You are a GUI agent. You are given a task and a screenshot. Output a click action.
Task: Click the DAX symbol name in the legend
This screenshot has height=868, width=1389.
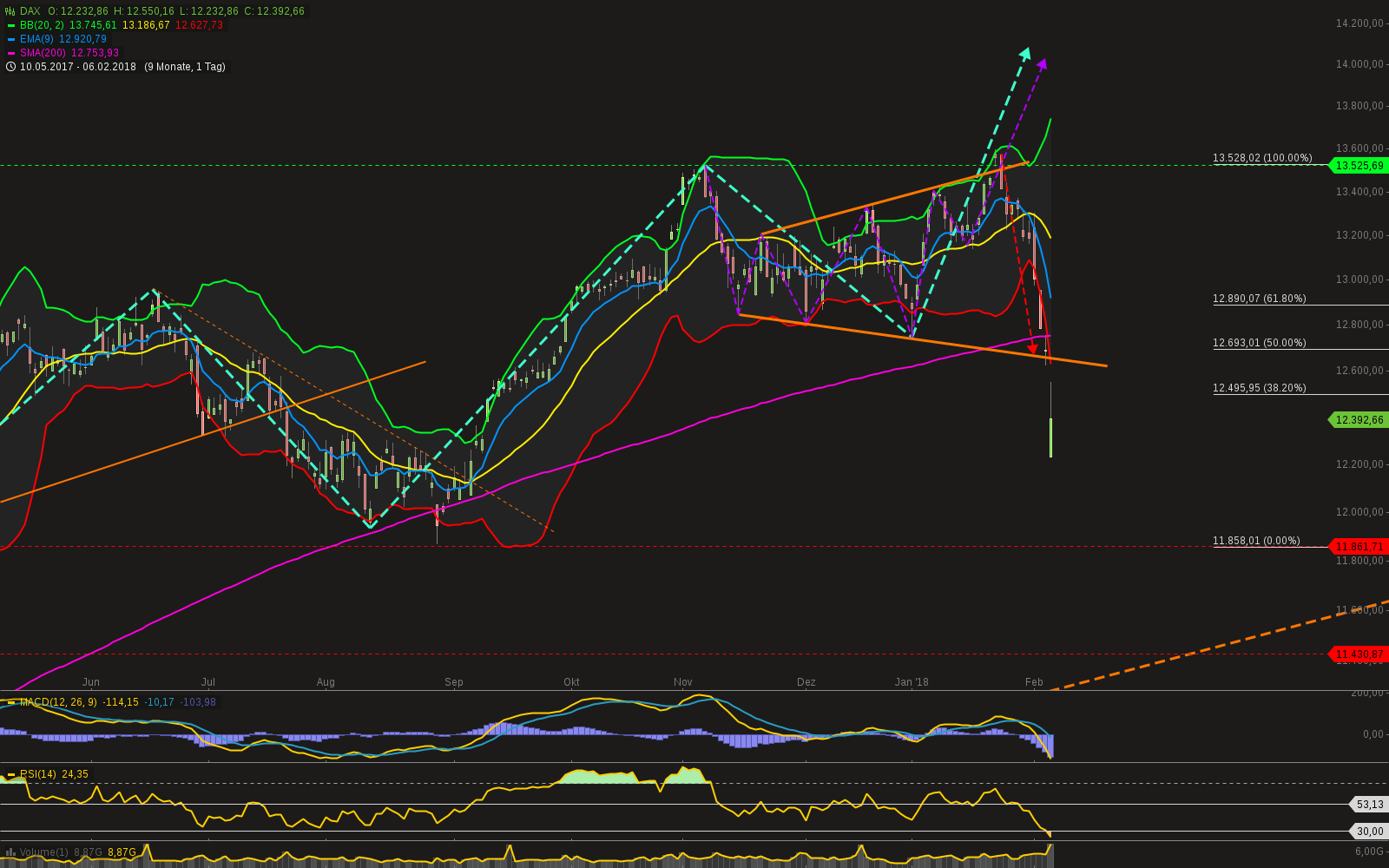click(30, 11)
